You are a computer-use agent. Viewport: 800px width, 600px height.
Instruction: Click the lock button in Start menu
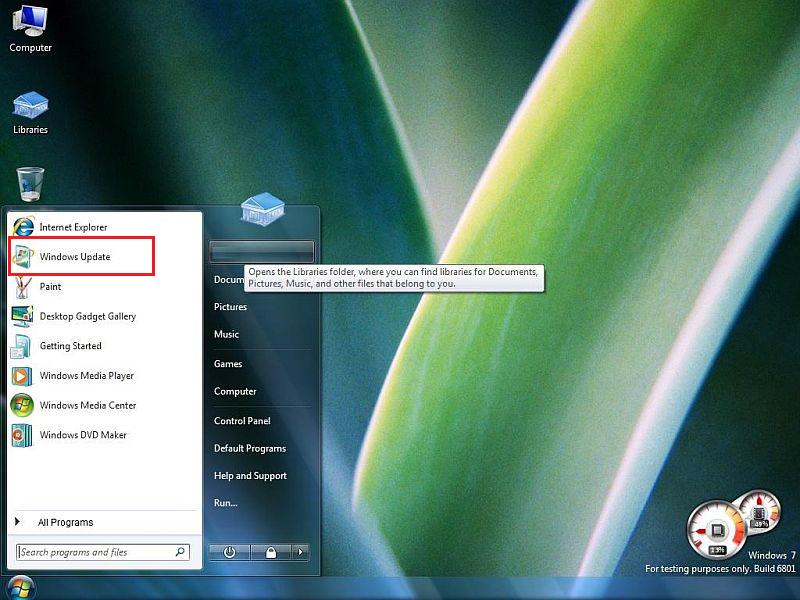pyautogui.click(x=271, y=552)
